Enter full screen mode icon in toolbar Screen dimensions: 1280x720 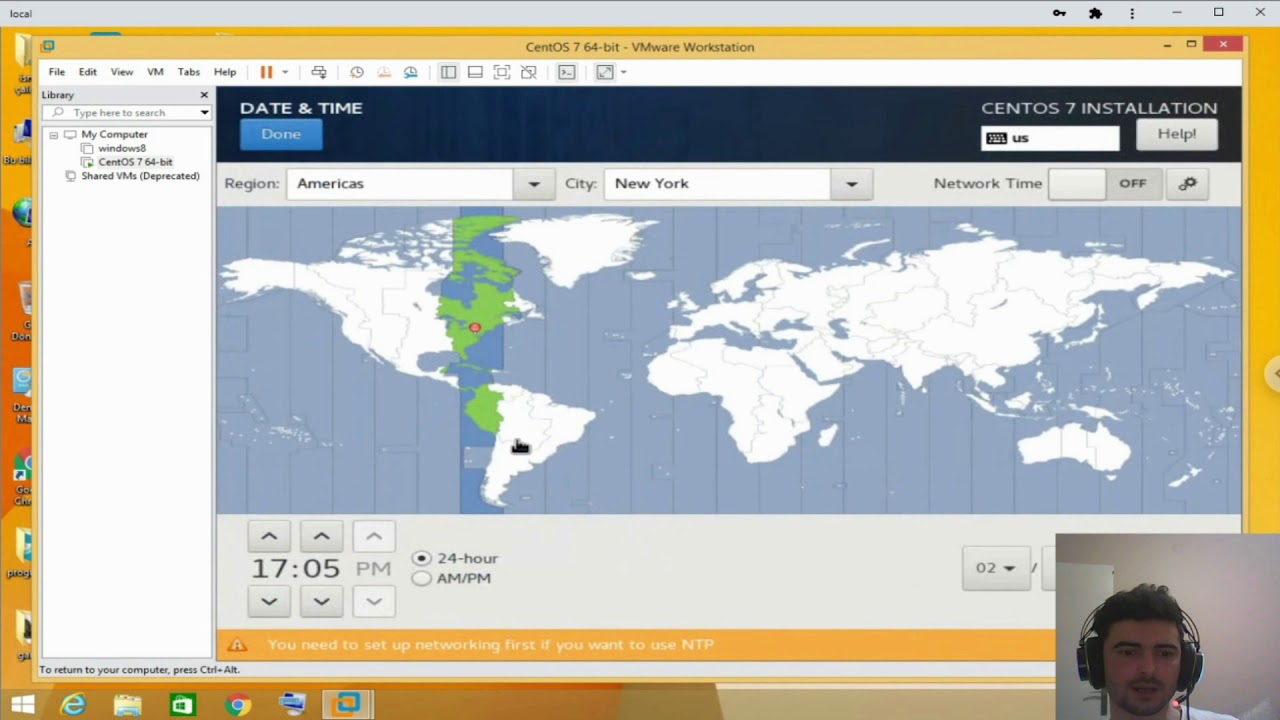[x=502, y=72]
